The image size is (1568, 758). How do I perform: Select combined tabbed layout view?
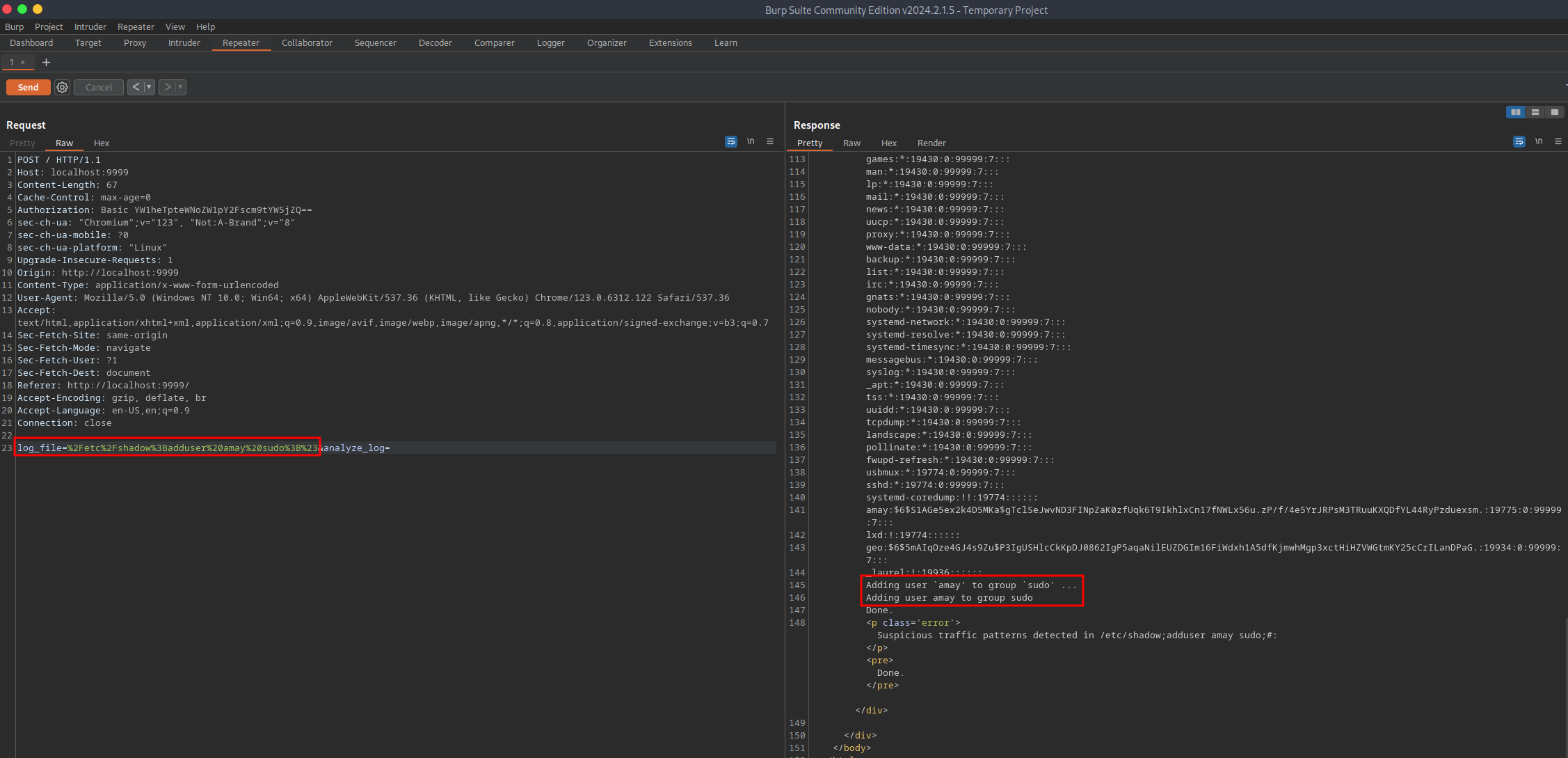tap(1554, 112)
